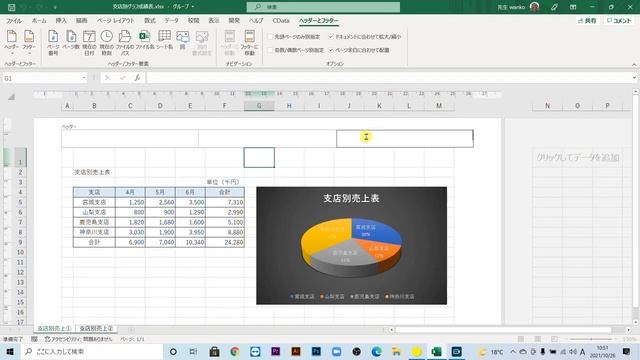Click the right header section box
The image size is (640, 360).
[405, 139]
